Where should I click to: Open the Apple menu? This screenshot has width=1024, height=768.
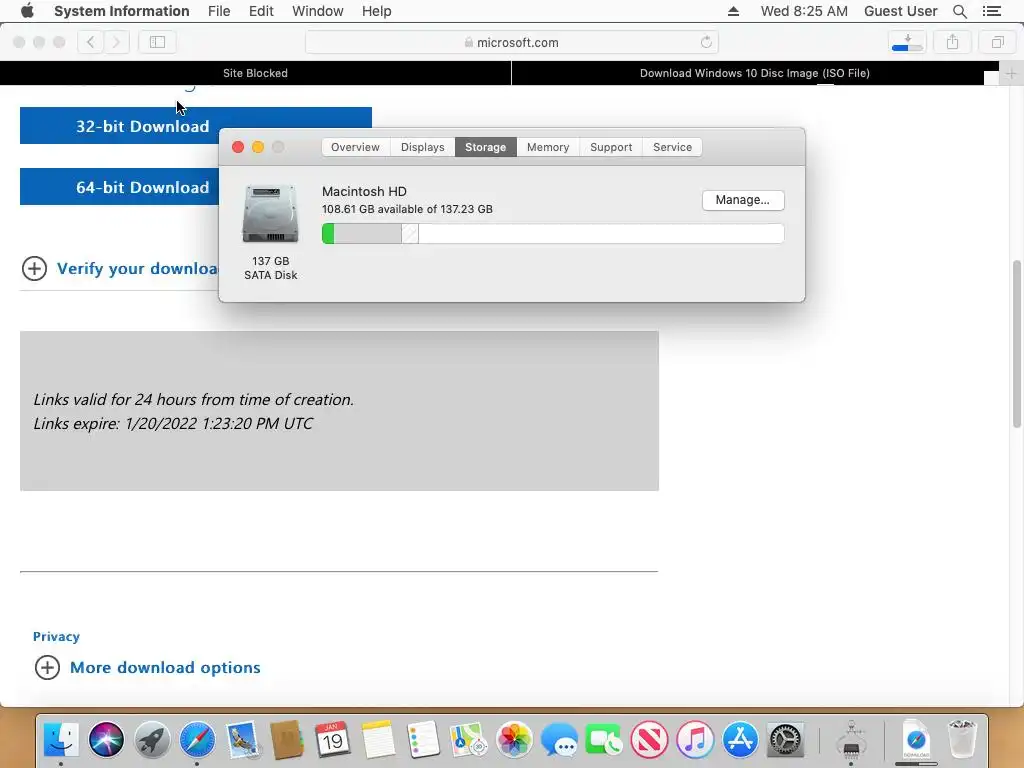(x=27, y=11)
